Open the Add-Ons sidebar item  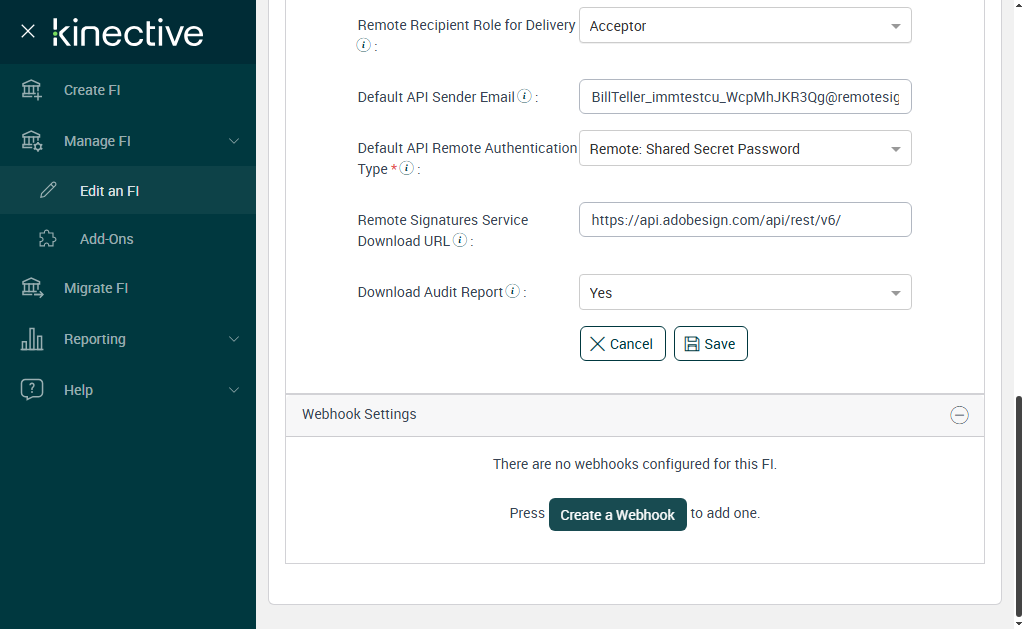pos(106,239)
